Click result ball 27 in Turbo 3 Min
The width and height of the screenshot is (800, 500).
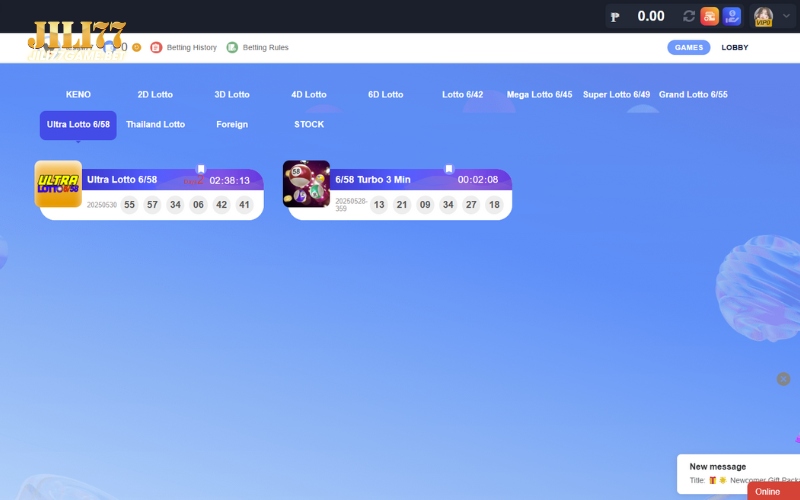pyautogui.click(x=471, y=205)
